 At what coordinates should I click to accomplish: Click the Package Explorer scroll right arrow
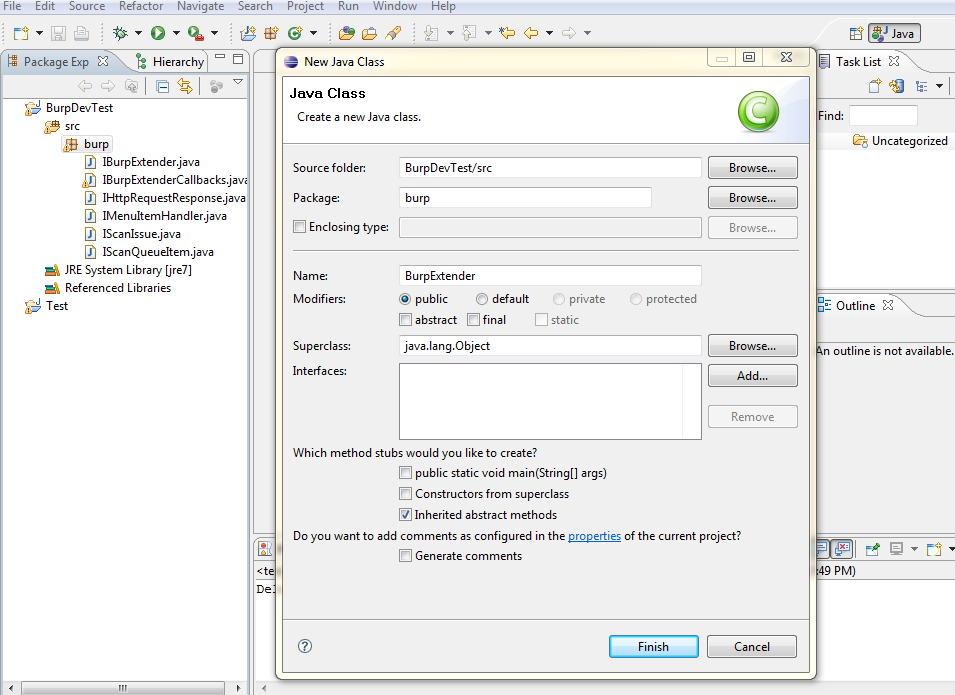(238, 688)
